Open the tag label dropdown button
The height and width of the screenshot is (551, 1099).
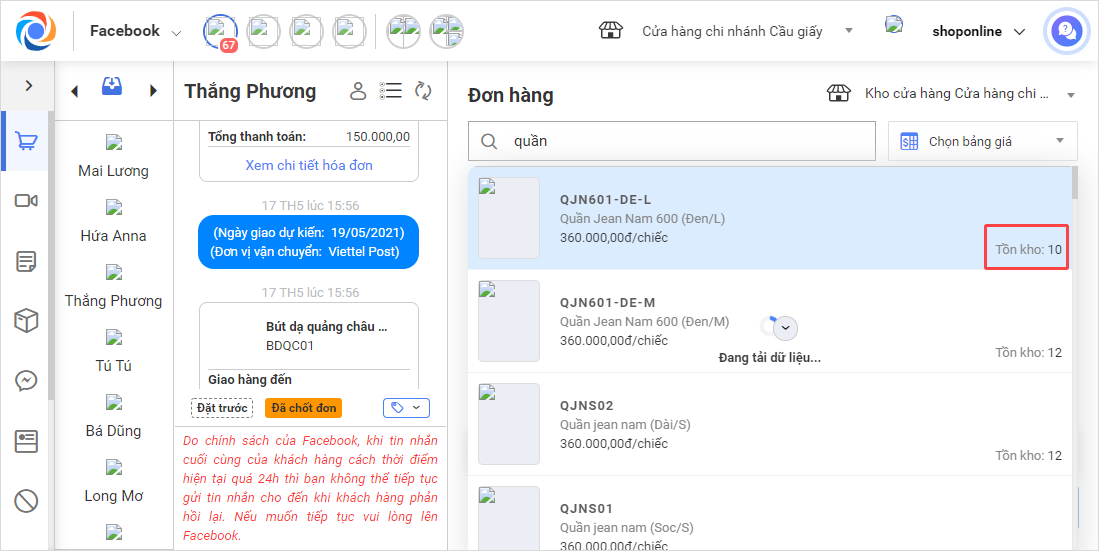[407, 408]
